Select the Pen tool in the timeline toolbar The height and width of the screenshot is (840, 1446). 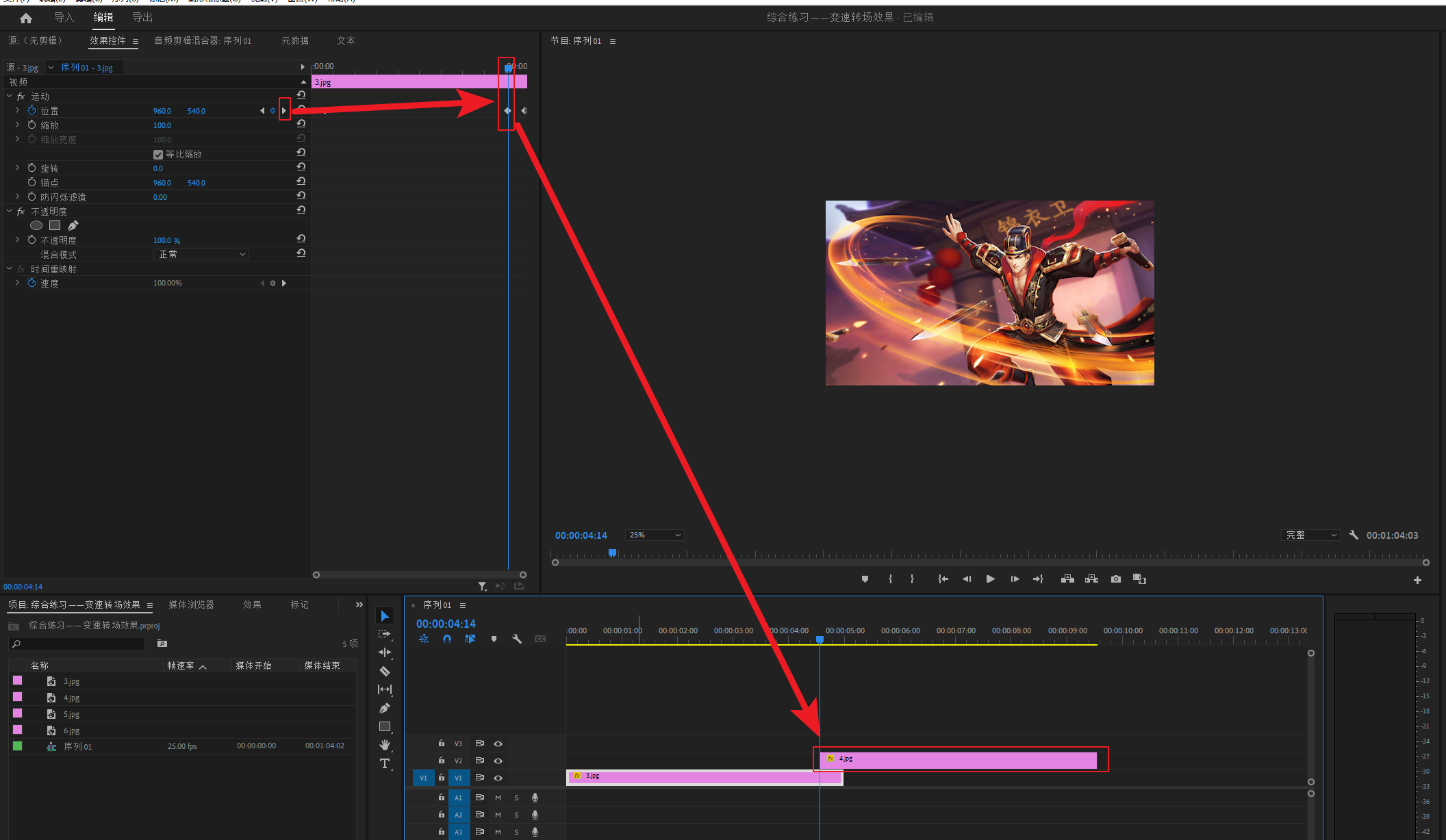(x=385, y=708)
